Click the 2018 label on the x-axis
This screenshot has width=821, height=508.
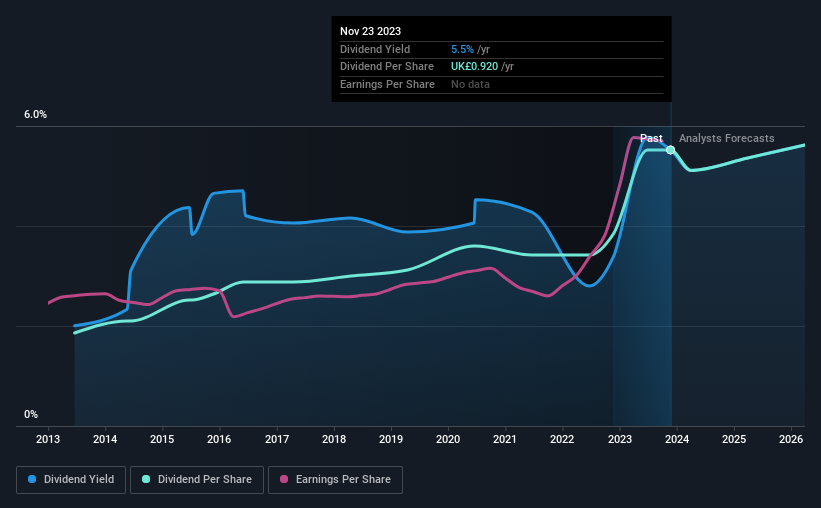click(334, 439)
